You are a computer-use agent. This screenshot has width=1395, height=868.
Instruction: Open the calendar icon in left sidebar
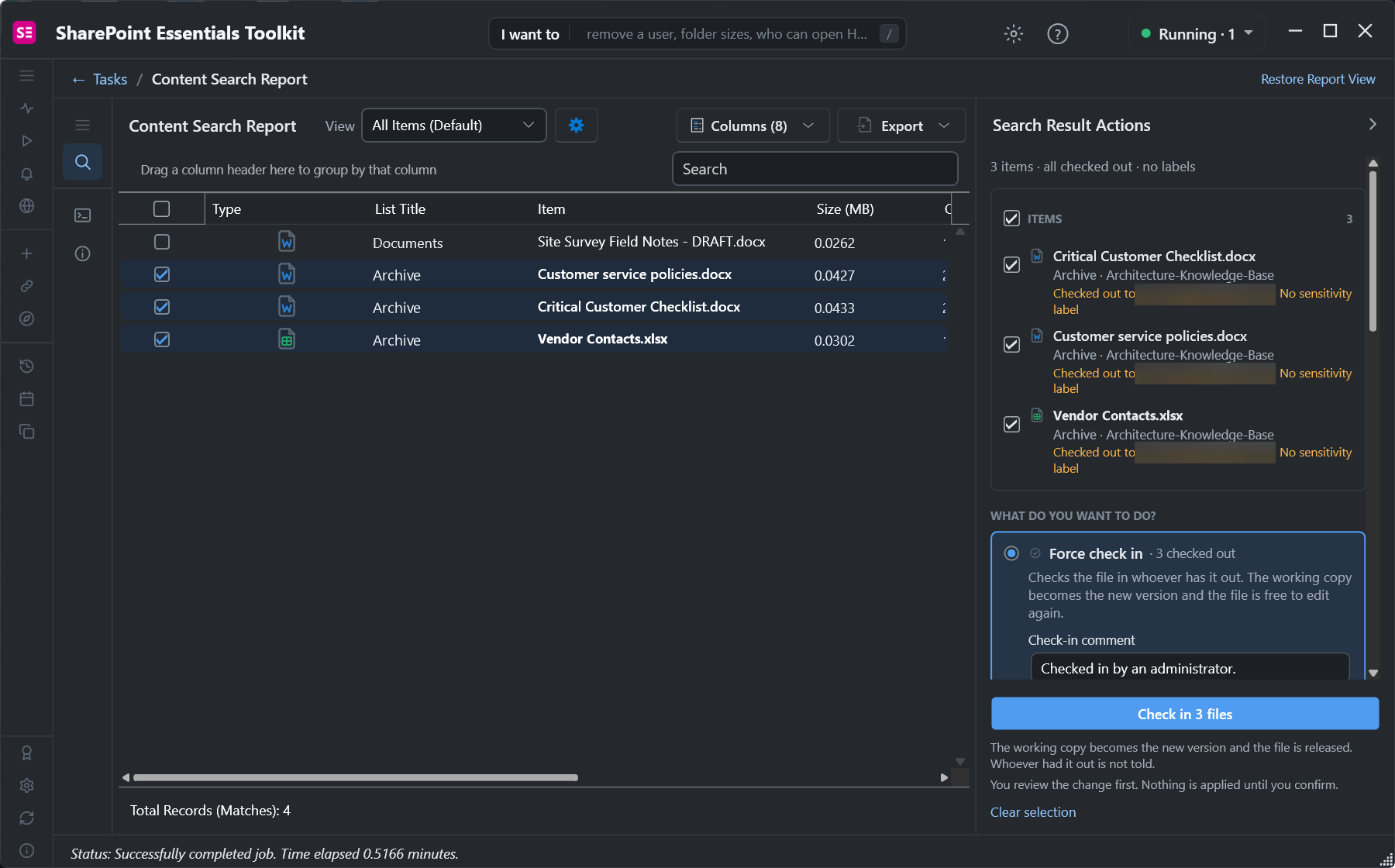pyautogui.click(x=27, y=398)
